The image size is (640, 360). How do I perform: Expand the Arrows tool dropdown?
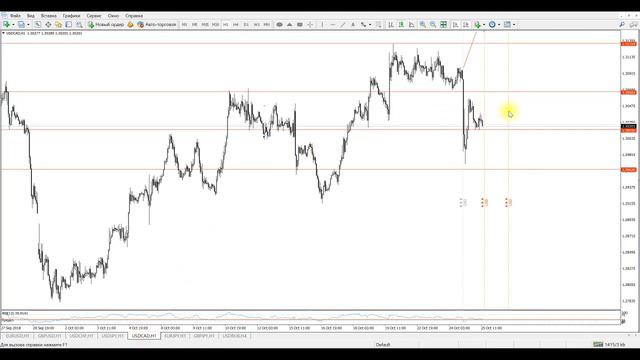click(x=370, y=24)
